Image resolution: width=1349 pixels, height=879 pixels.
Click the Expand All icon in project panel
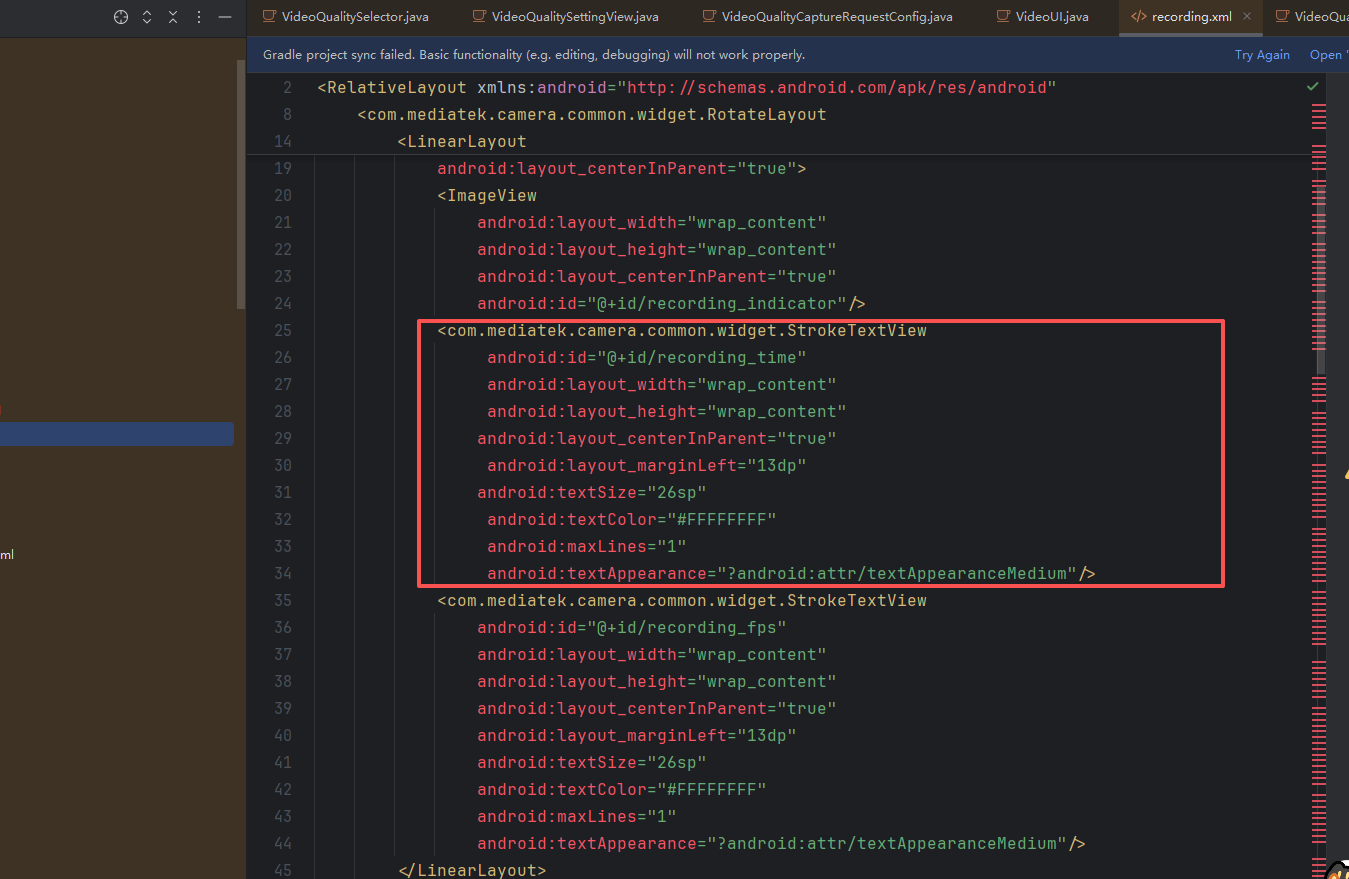tap(147, 17)
